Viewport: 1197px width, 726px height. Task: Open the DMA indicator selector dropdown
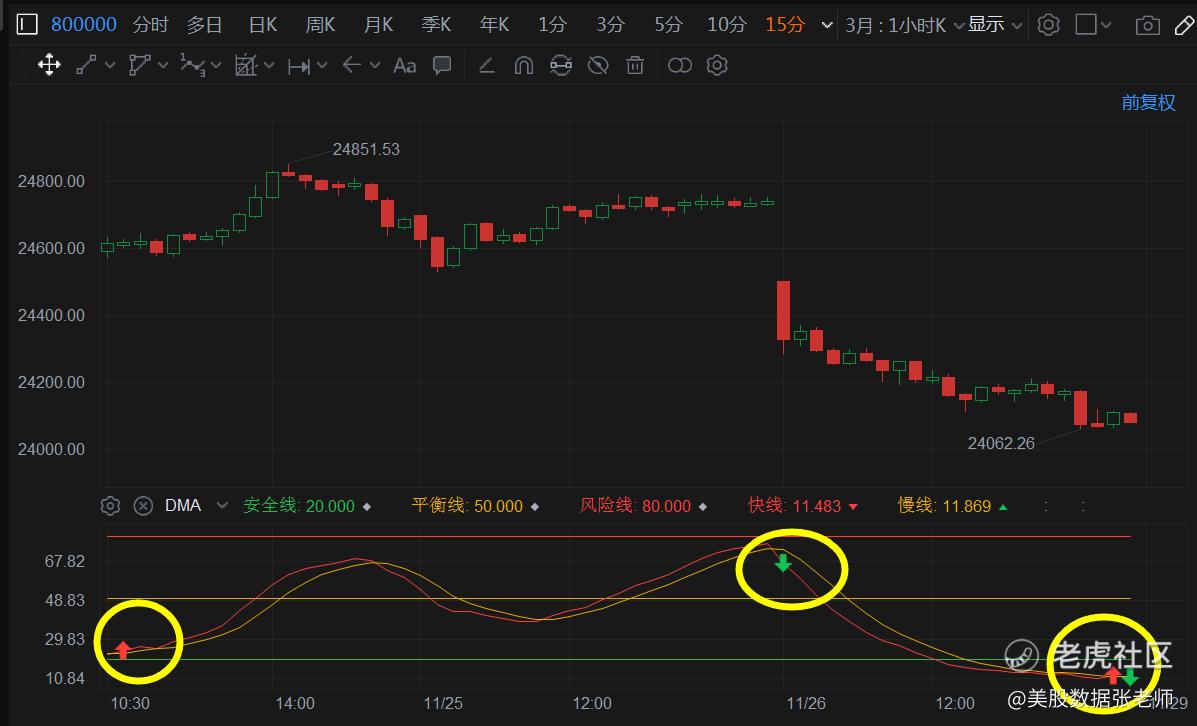tap(222, 505)
